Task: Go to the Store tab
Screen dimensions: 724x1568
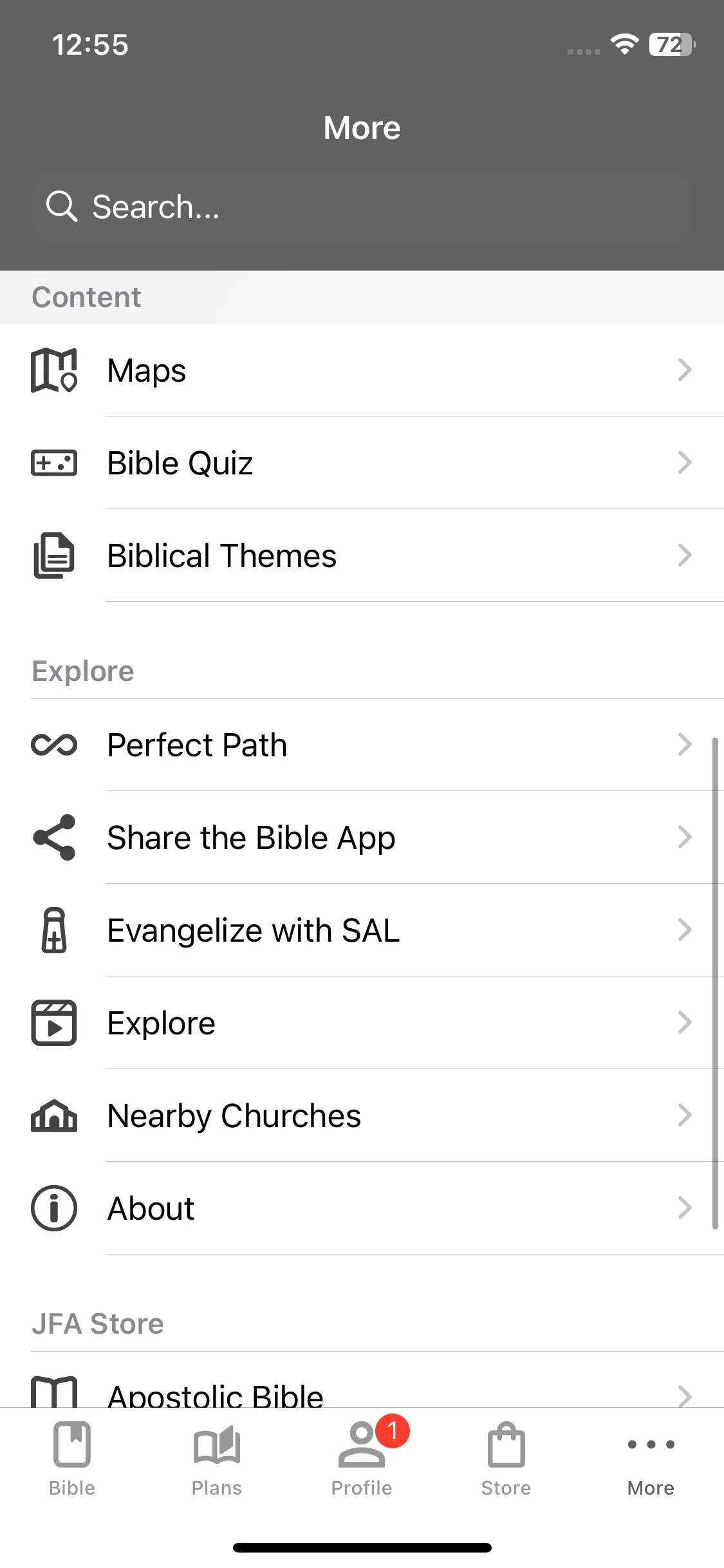Action: point(506,1460)
